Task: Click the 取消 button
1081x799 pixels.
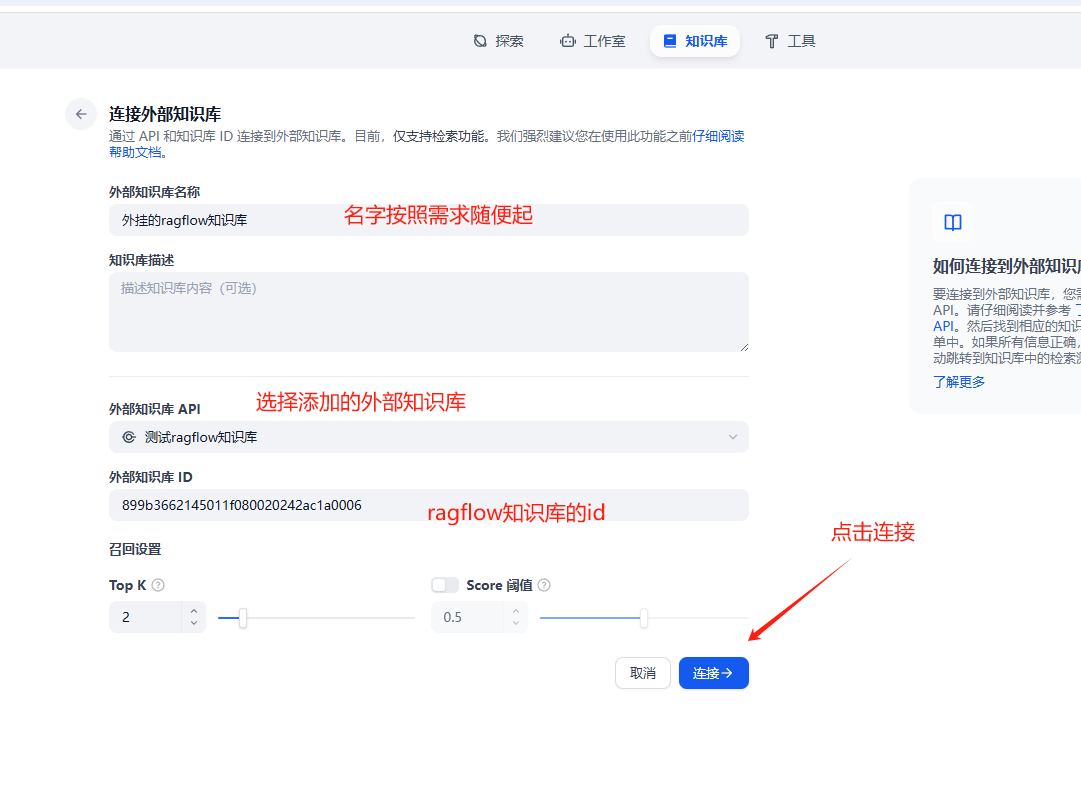Action: click(642, 673)
